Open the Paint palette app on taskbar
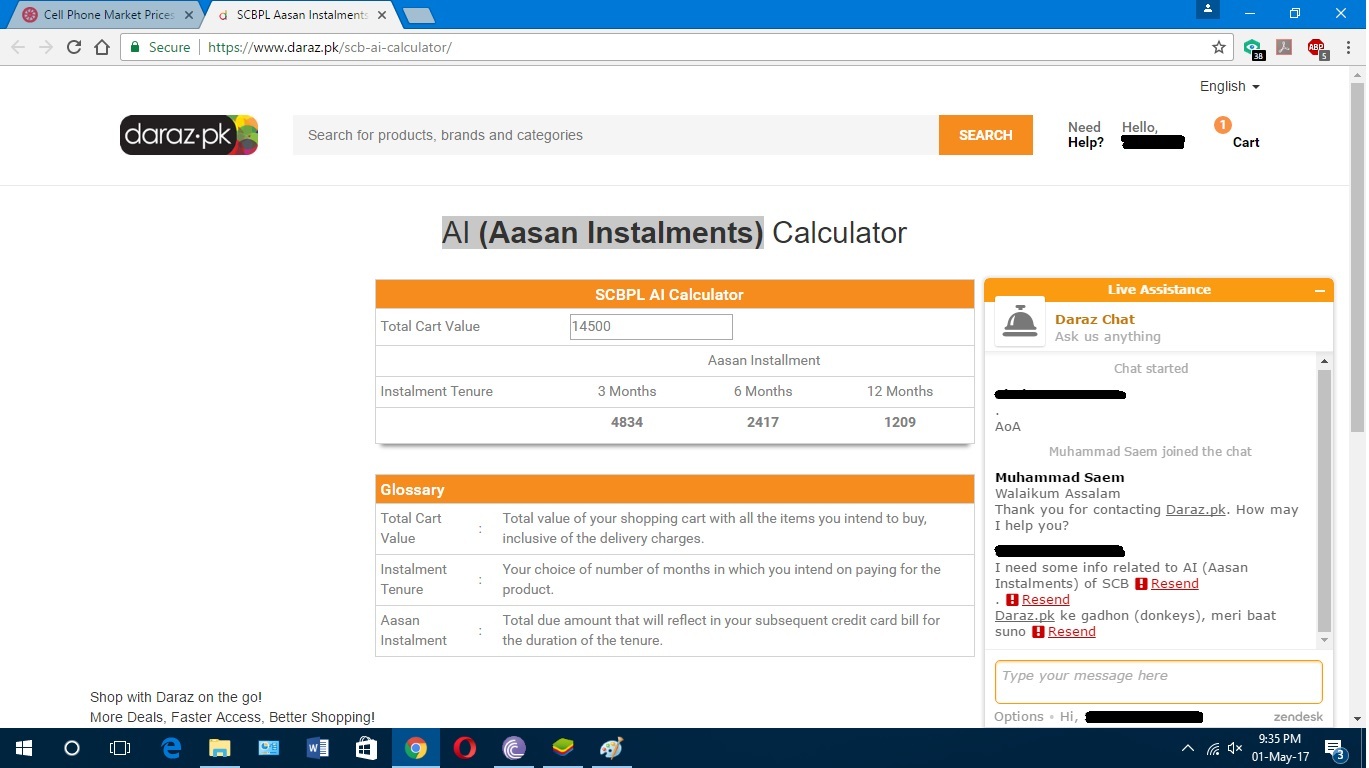The width and height of the screenshot is (1369, 768). (611, 748)
